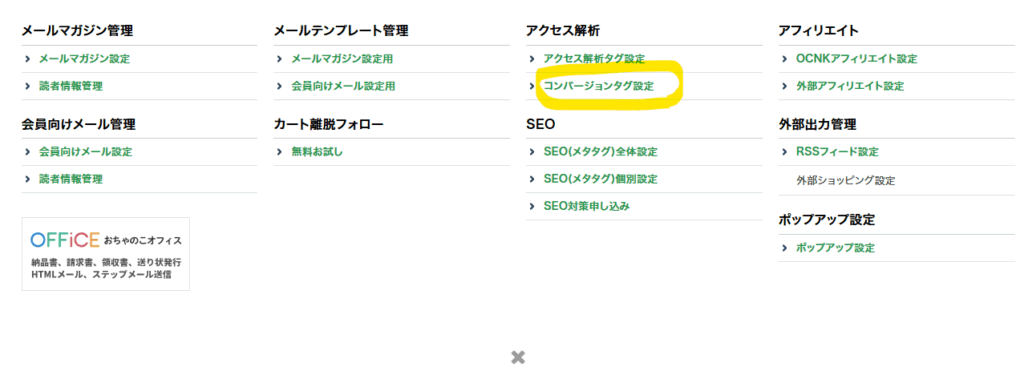
Task: Select 外部ショッピング設定
Action: [x=846, y=180]
